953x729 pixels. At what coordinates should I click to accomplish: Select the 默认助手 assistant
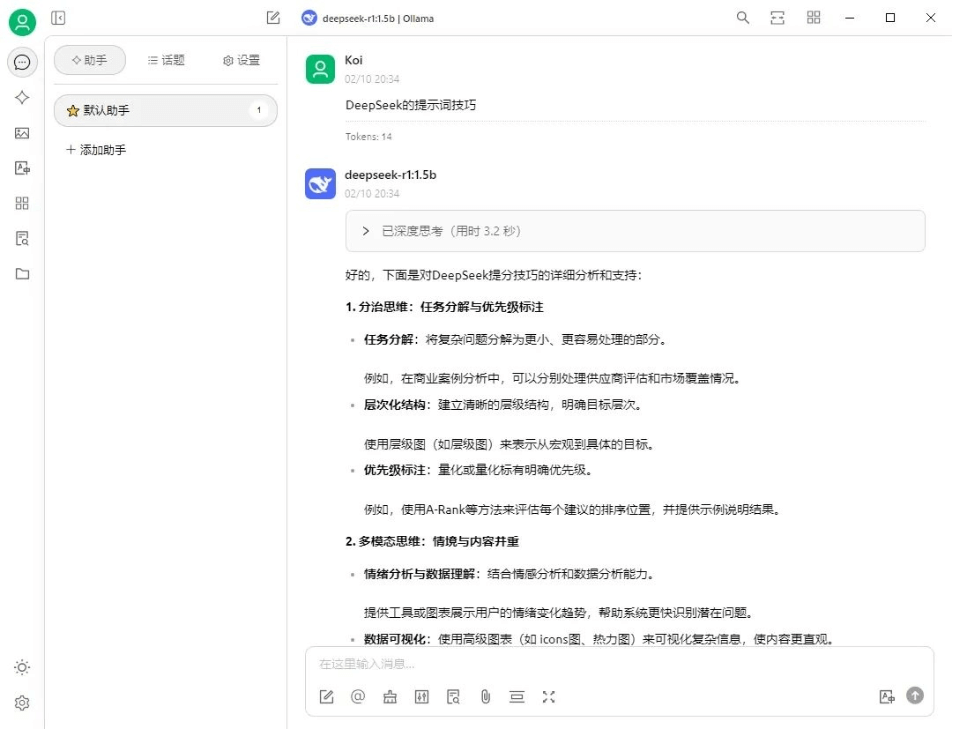(165, 111)
